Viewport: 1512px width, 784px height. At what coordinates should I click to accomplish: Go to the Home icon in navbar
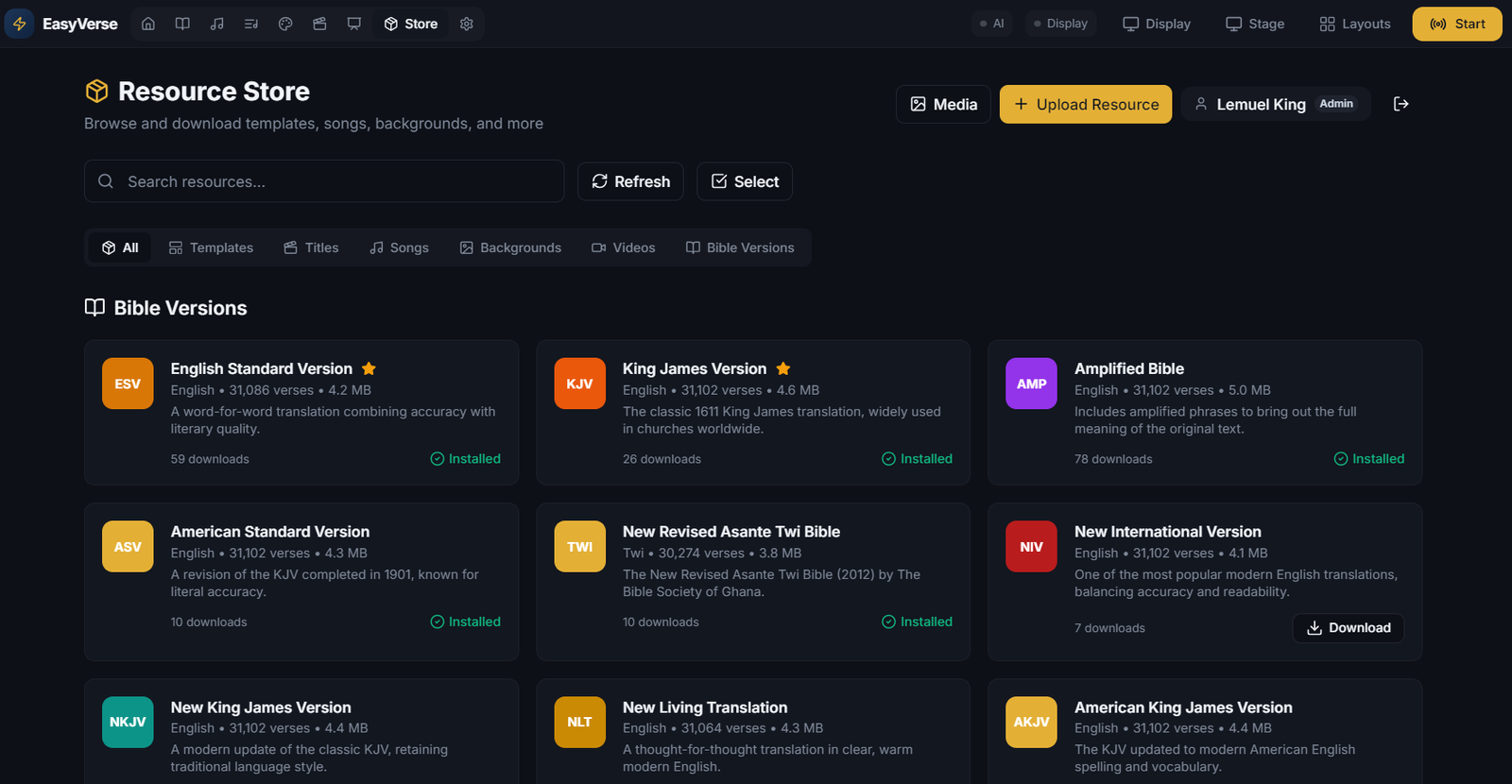point(148,24)
